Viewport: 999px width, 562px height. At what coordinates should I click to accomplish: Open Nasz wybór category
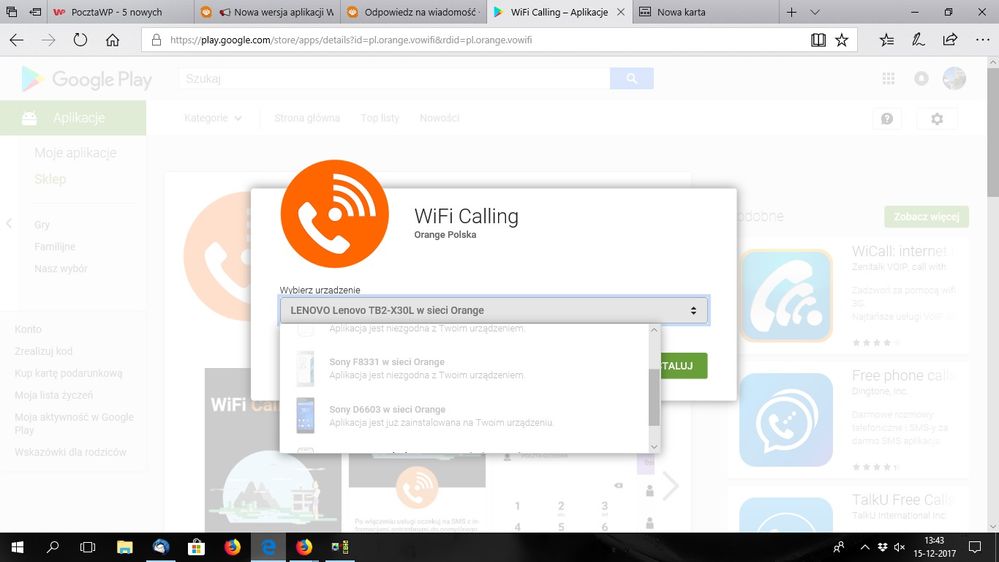(61, 269)
